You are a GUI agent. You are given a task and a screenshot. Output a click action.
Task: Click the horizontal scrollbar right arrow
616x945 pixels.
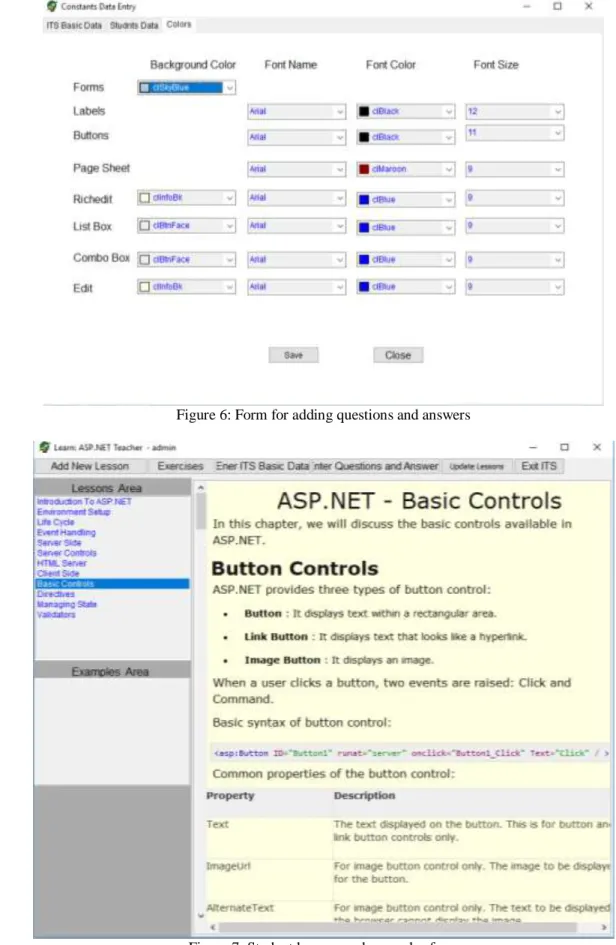pos(604,927)
